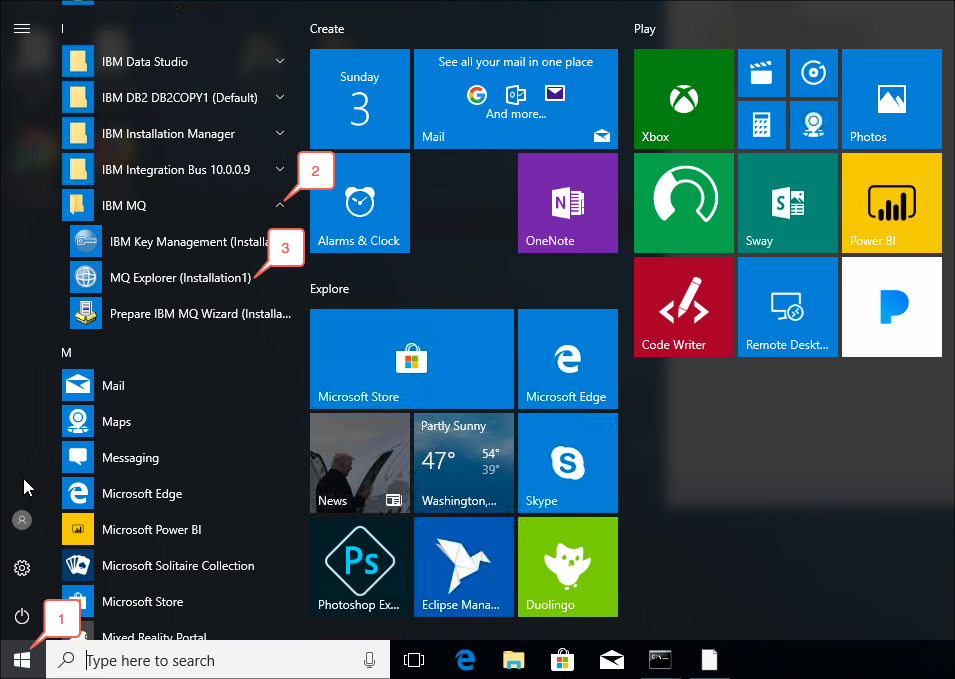Open the Eclipse Manager tile
This screenshot has height=679, width=955.
(463, 567)
